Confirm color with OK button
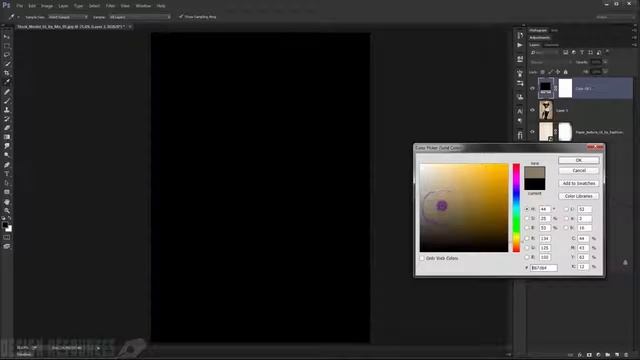This screenshot has width=640, height=360. tap(578, 160)
